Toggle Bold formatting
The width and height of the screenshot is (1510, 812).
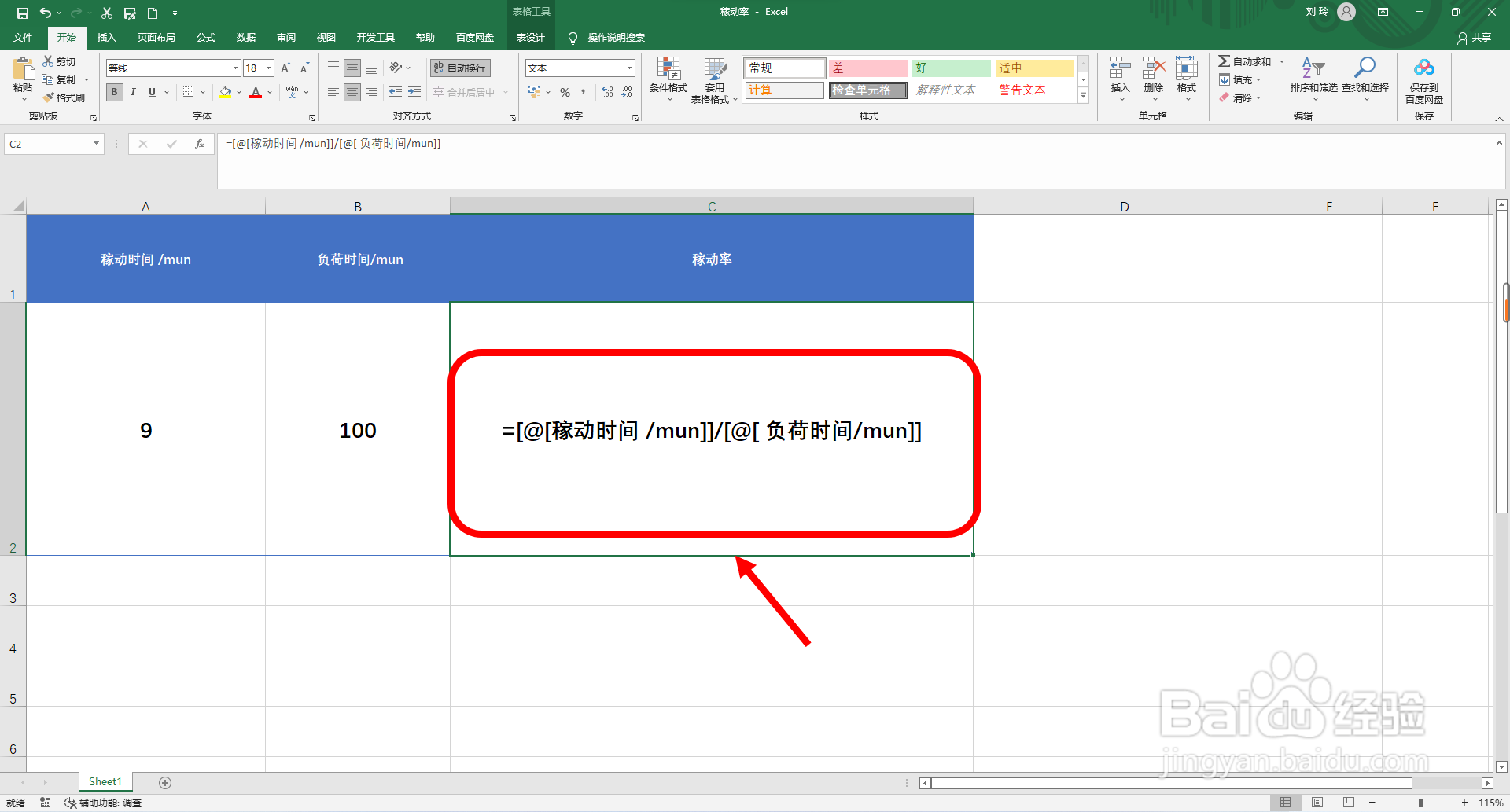115,92
